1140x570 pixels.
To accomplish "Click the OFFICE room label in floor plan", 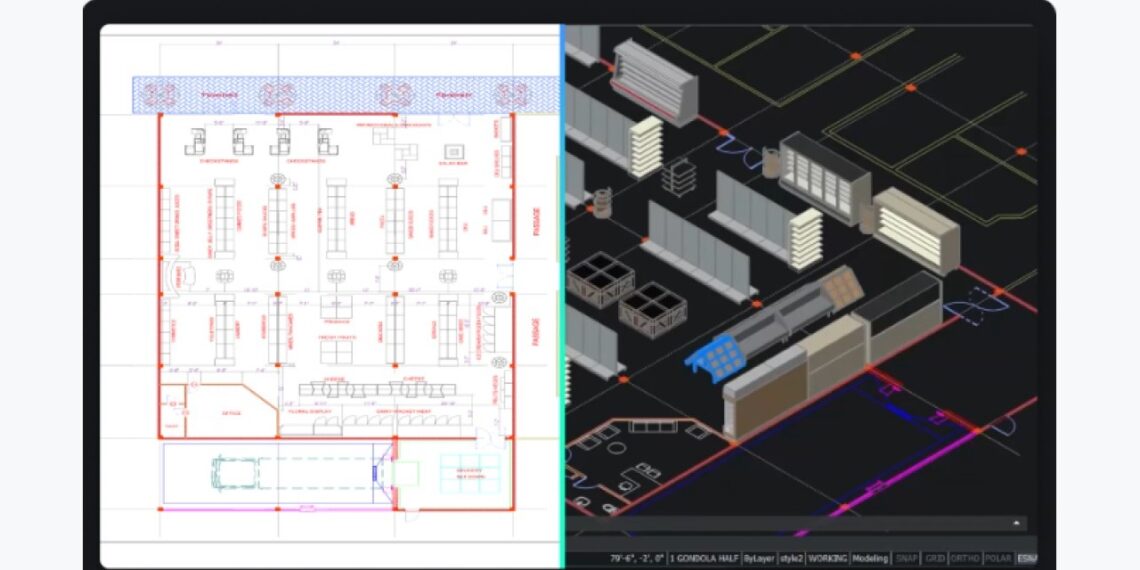I will [x=231, y=413].
